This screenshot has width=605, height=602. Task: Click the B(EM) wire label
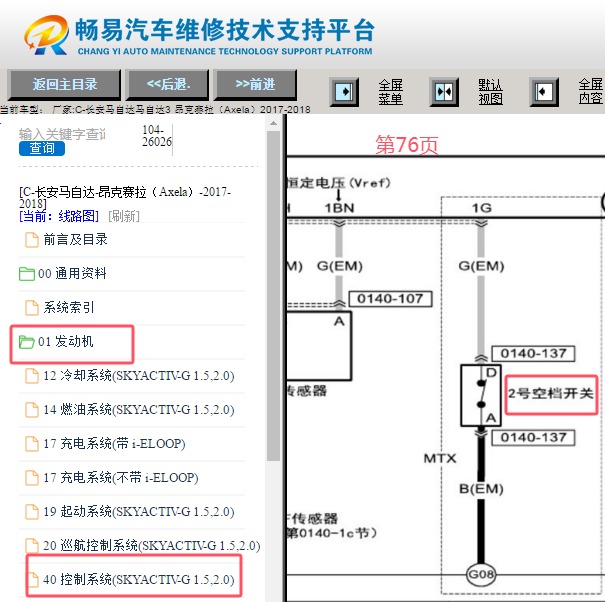click(481, 489)
